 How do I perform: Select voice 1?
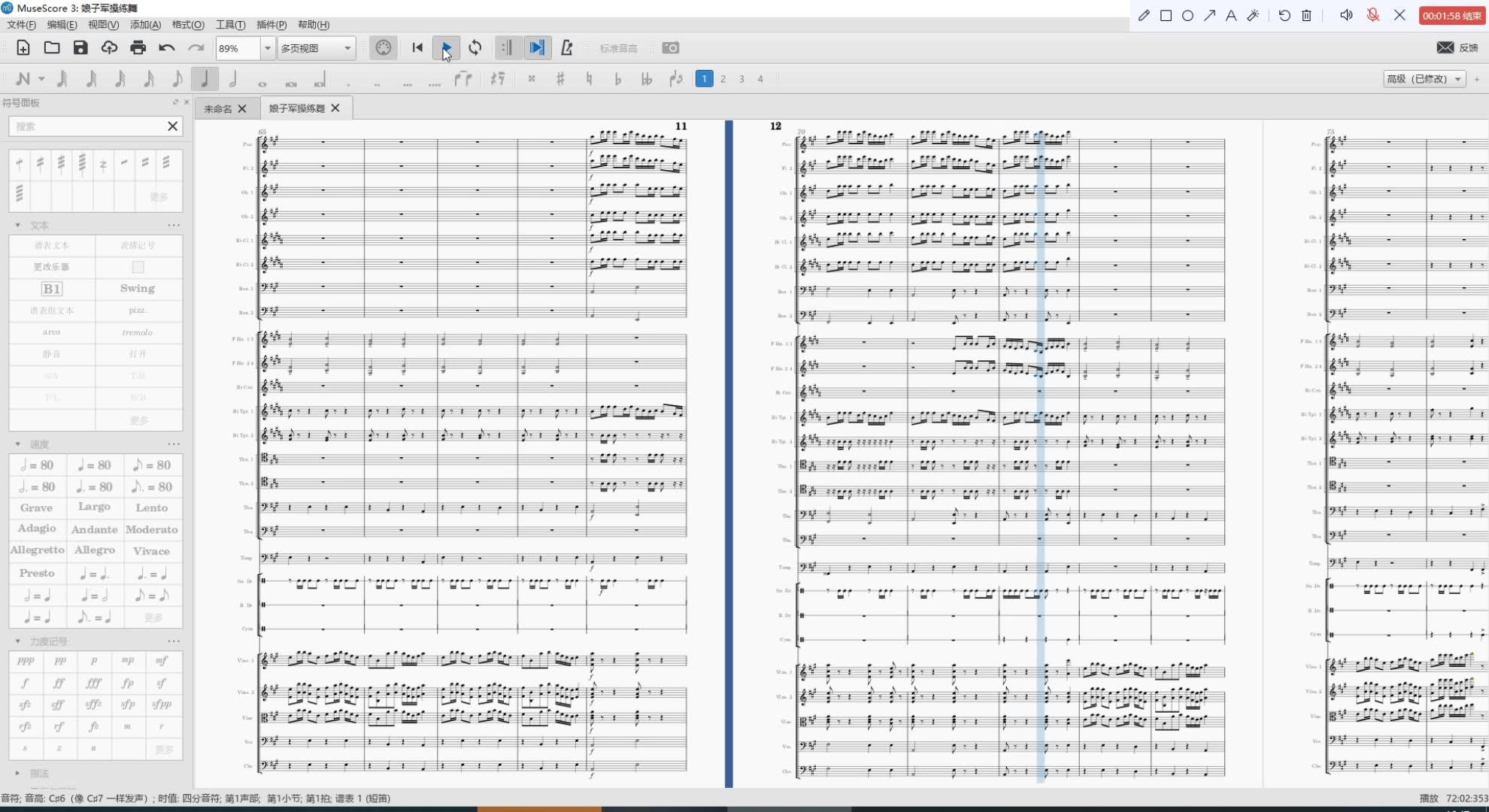pyautogui.click(x=704, y=78)
